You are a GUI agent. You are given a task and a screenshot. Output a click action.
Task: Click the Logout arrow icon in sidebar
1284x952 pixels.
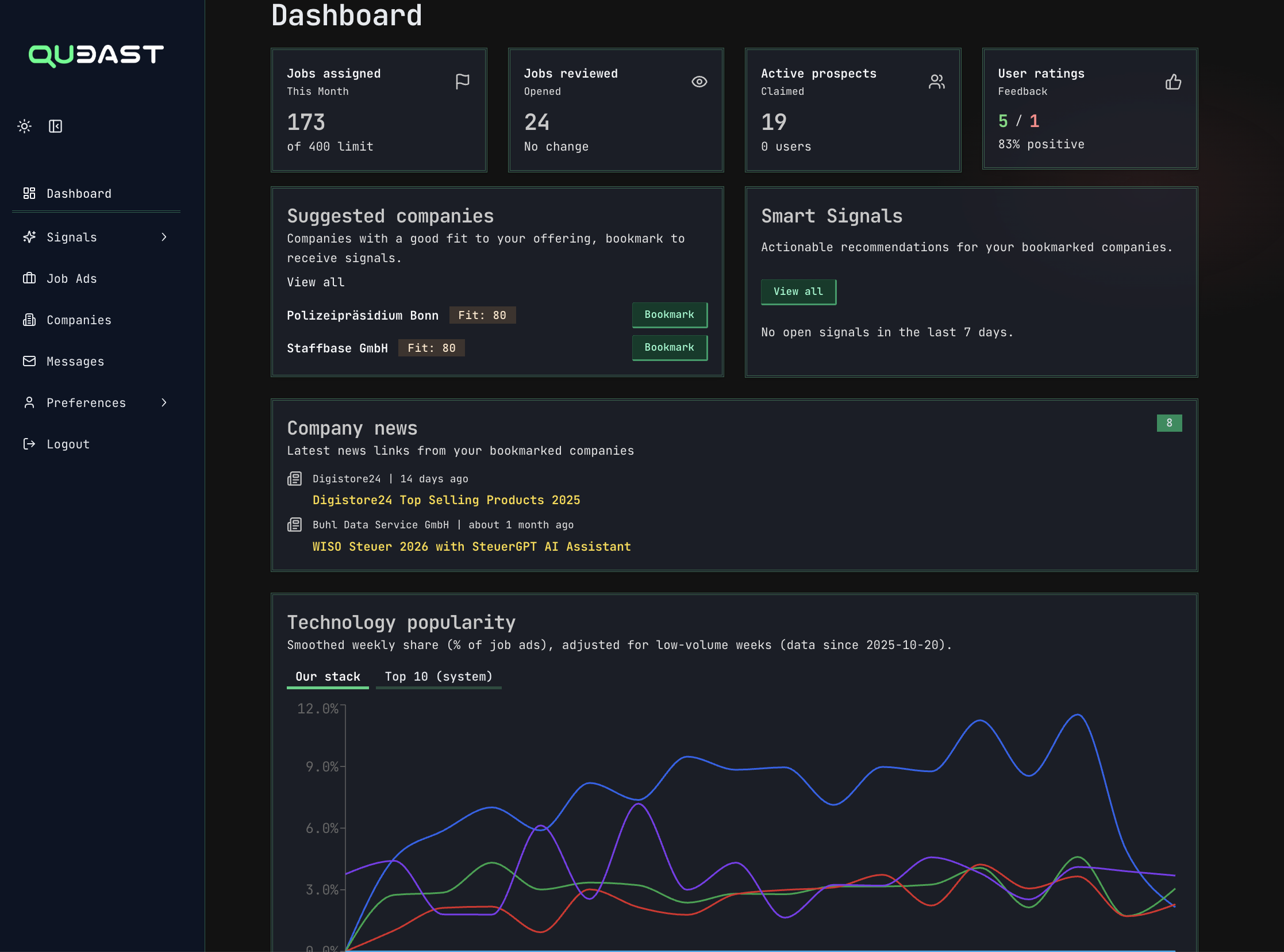(x=29, y=444)
